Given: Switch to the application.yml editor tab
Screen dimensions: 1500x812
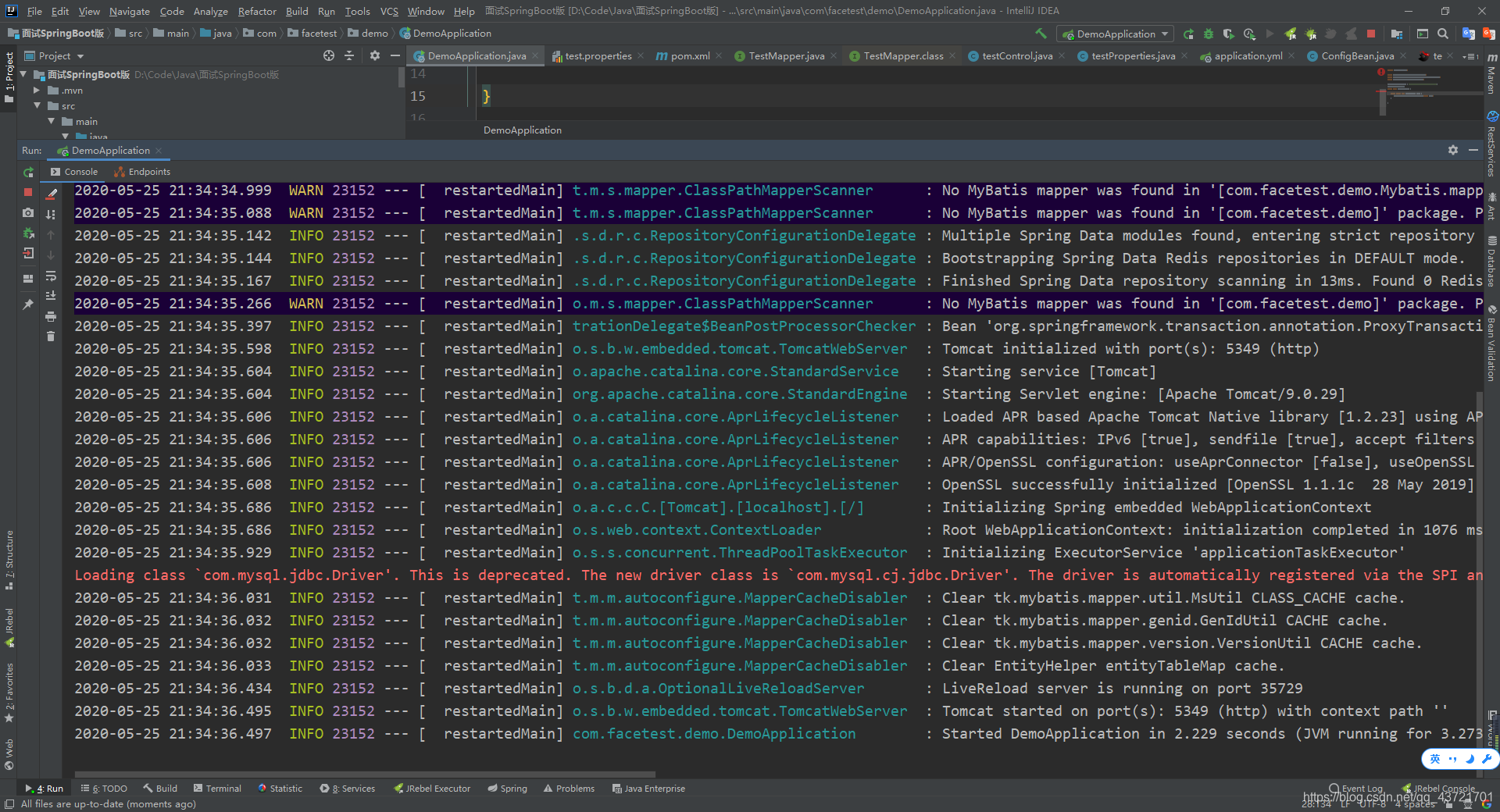Looking at the screenshot, I should [x=1248, y=56].
